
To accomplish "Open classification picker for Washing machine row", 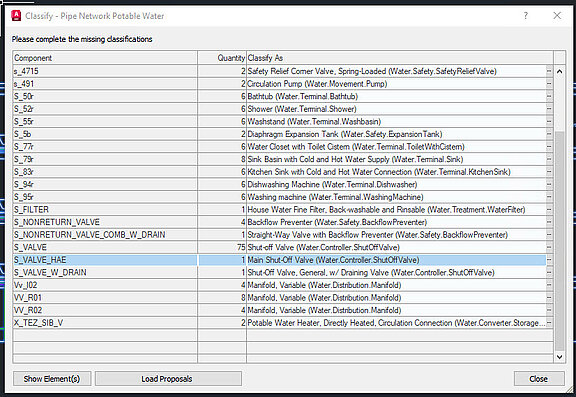I will (549, 197).
